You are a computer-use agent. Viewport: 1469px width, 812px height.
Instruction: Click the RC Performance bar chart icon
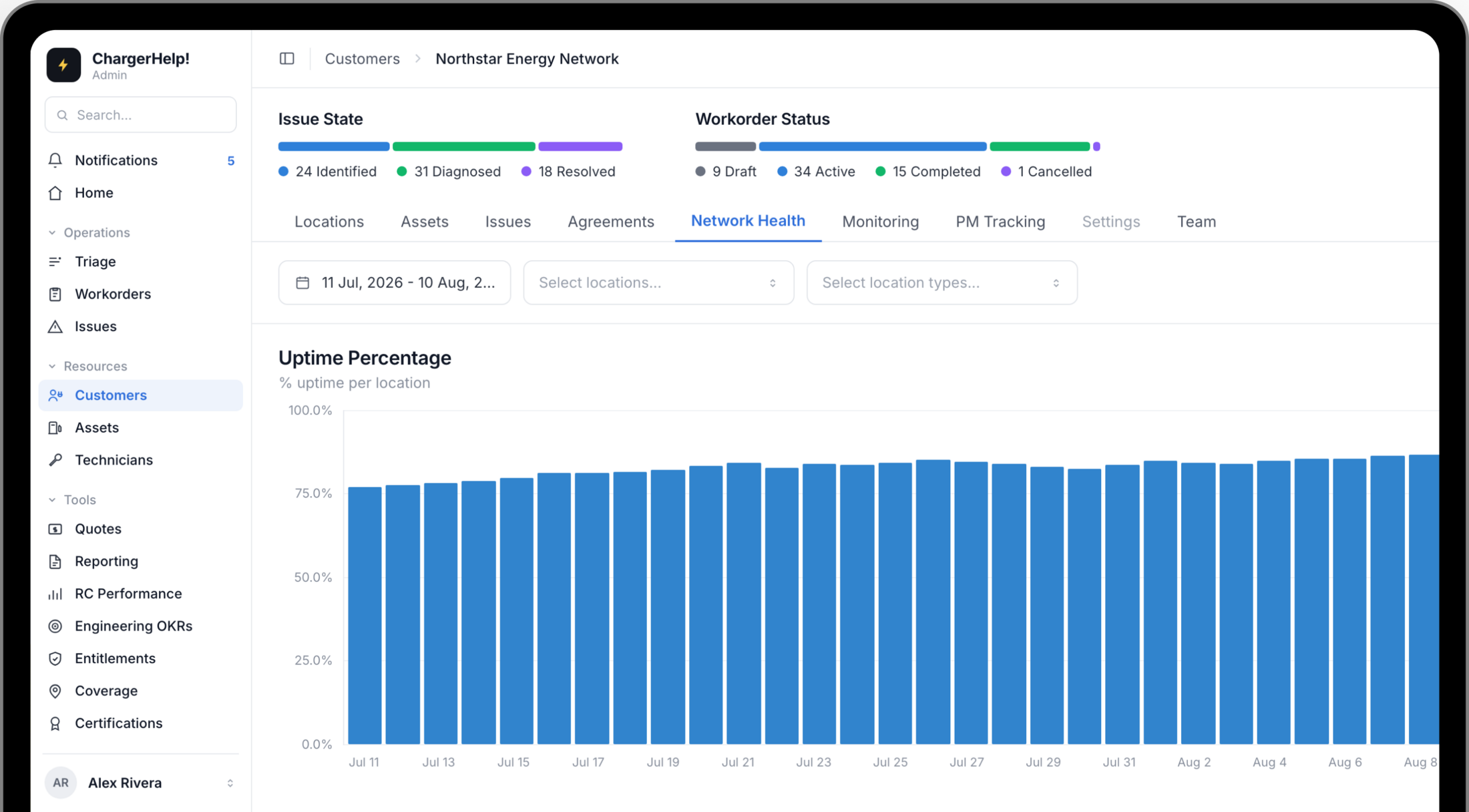click(x=55, y=594)
